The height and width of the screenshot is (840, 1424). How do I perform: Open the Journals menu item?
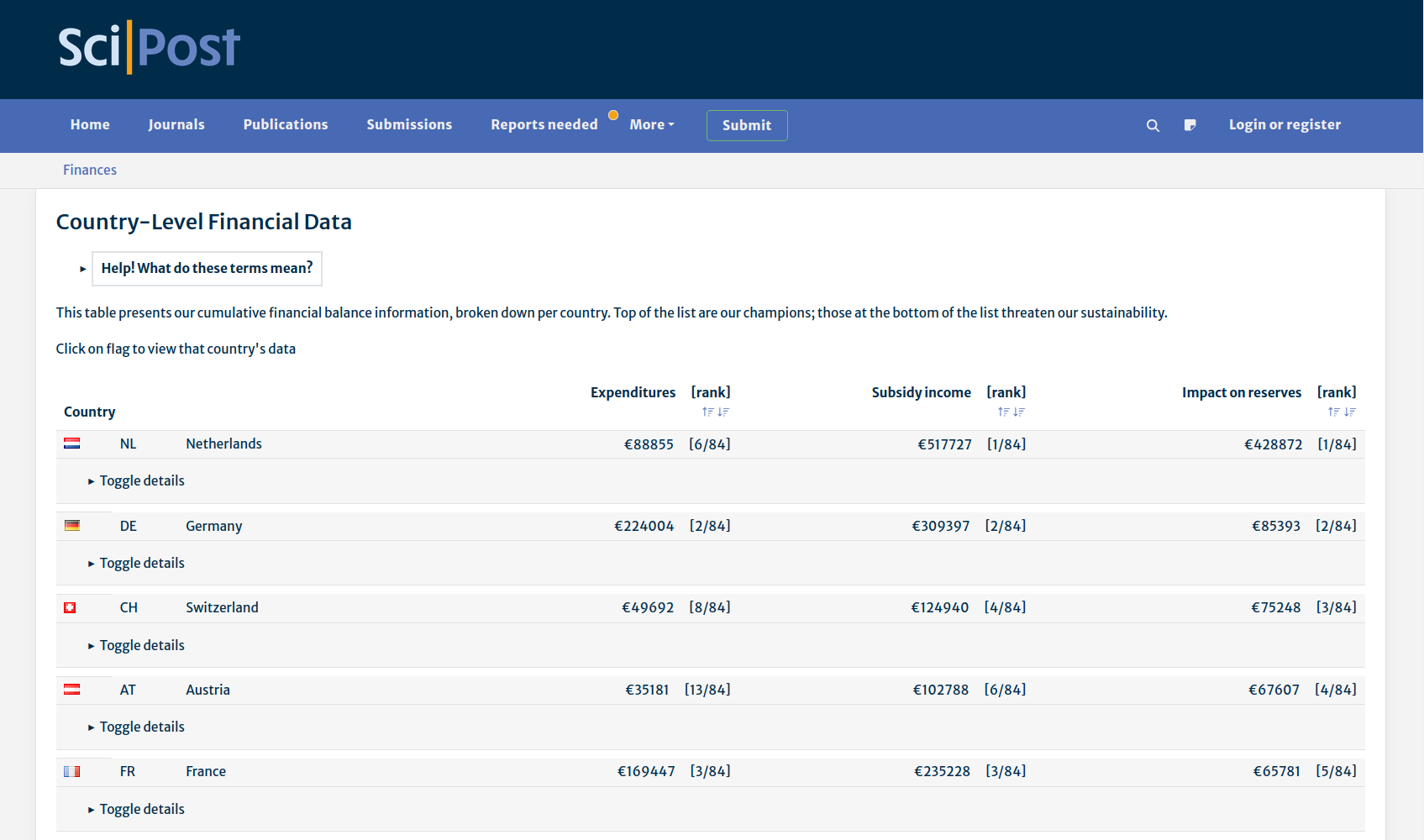point(176,125)
